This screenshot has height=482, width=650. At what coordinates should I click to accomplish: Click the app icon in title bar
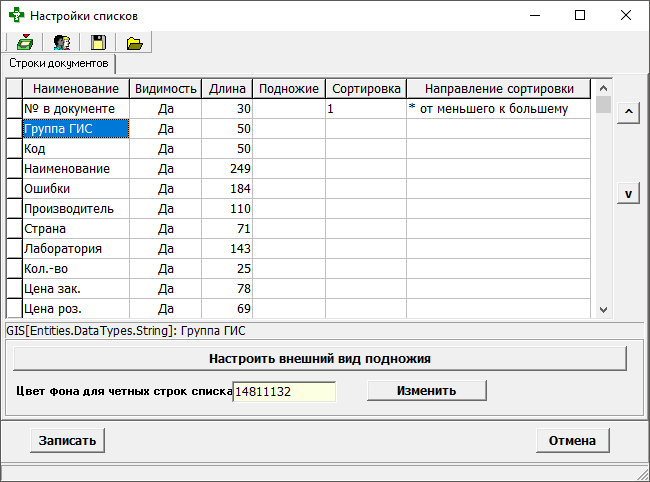(16, 16)
